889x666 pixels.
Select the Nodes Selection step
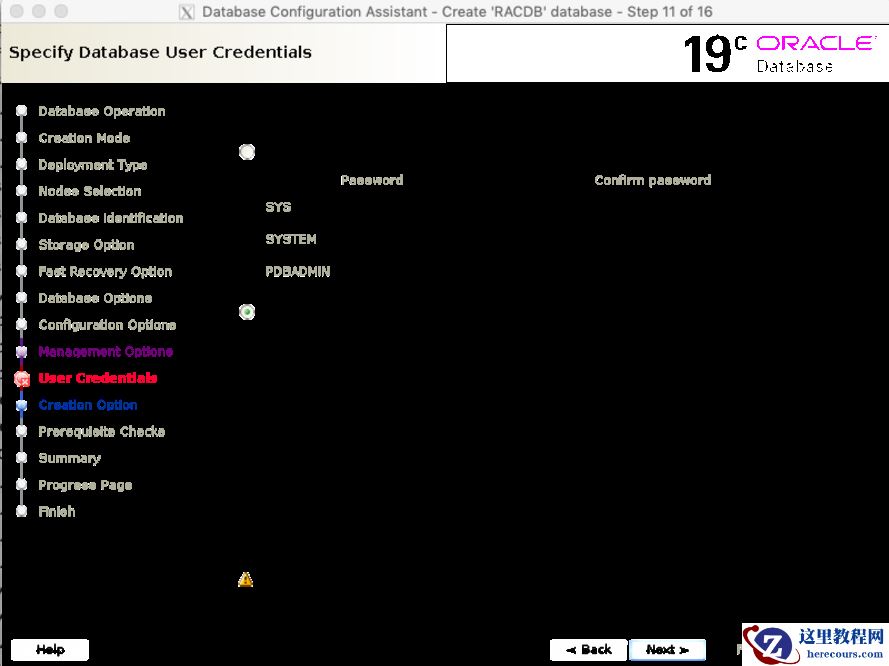(90, 191)
